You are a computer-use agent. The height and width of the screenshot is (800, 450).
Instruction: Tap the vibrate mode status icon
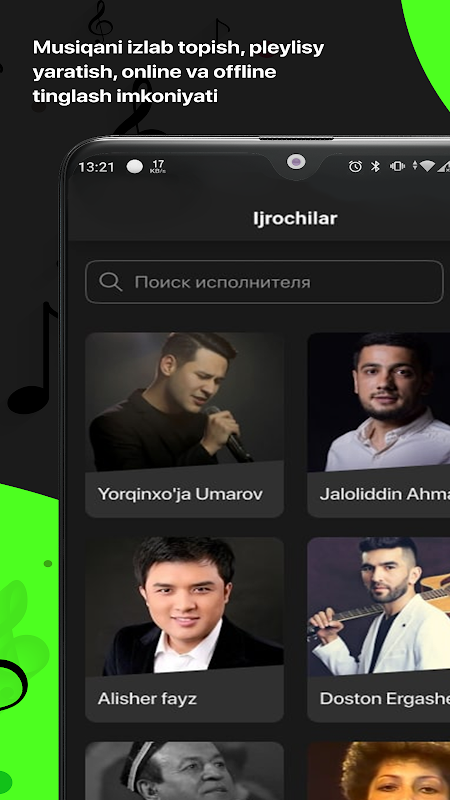pyautogui.click(x=397, y=166)
